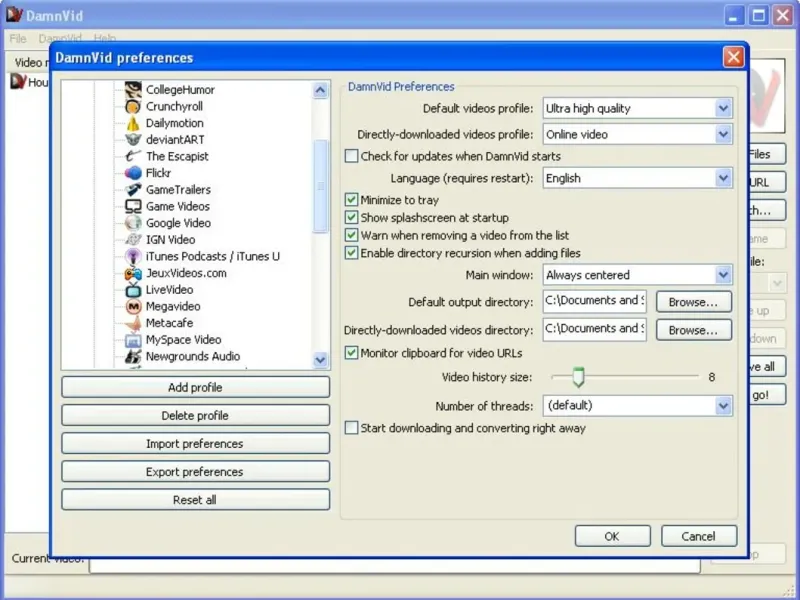Uncheck Monitor clipboard for video URLs

(x=351, y=353)
